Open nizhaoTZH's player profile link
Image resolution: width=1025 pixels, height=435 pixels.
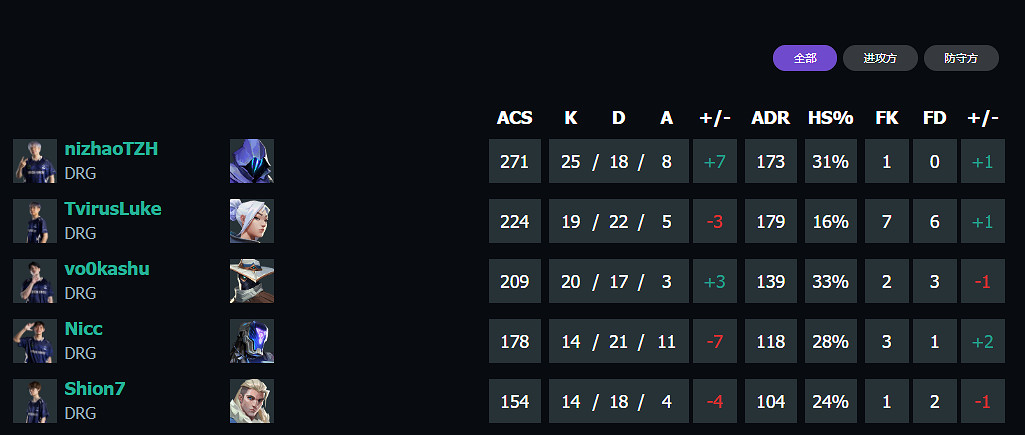pos(111,149)
